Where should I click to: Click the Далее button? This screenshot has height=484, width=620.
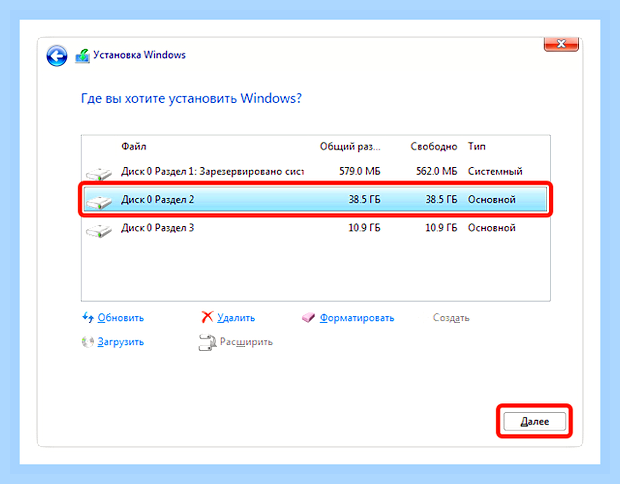[535, 422]
